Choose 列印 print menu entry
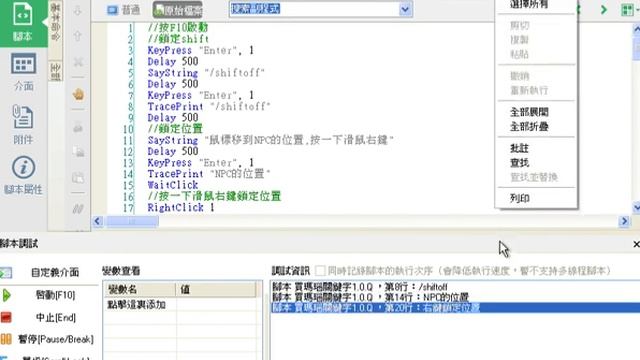Screen dimensions: 640x360 click(520, 198)
